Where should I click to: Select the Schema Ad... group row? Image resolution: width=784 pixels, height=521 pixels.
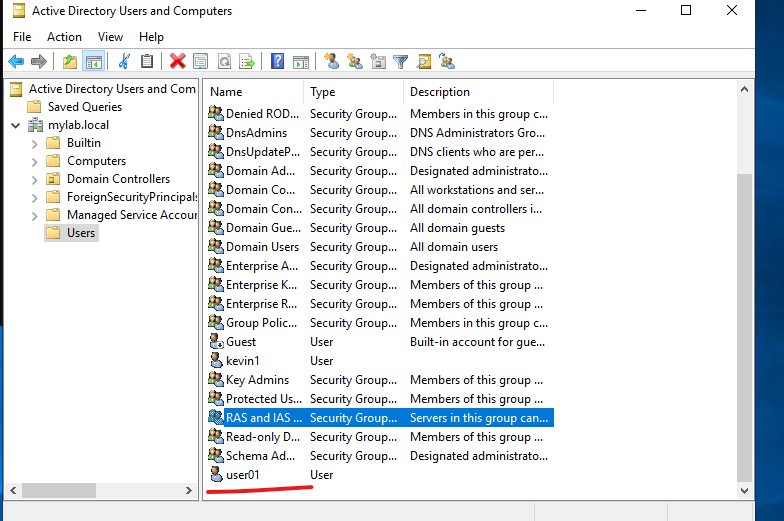380,456
